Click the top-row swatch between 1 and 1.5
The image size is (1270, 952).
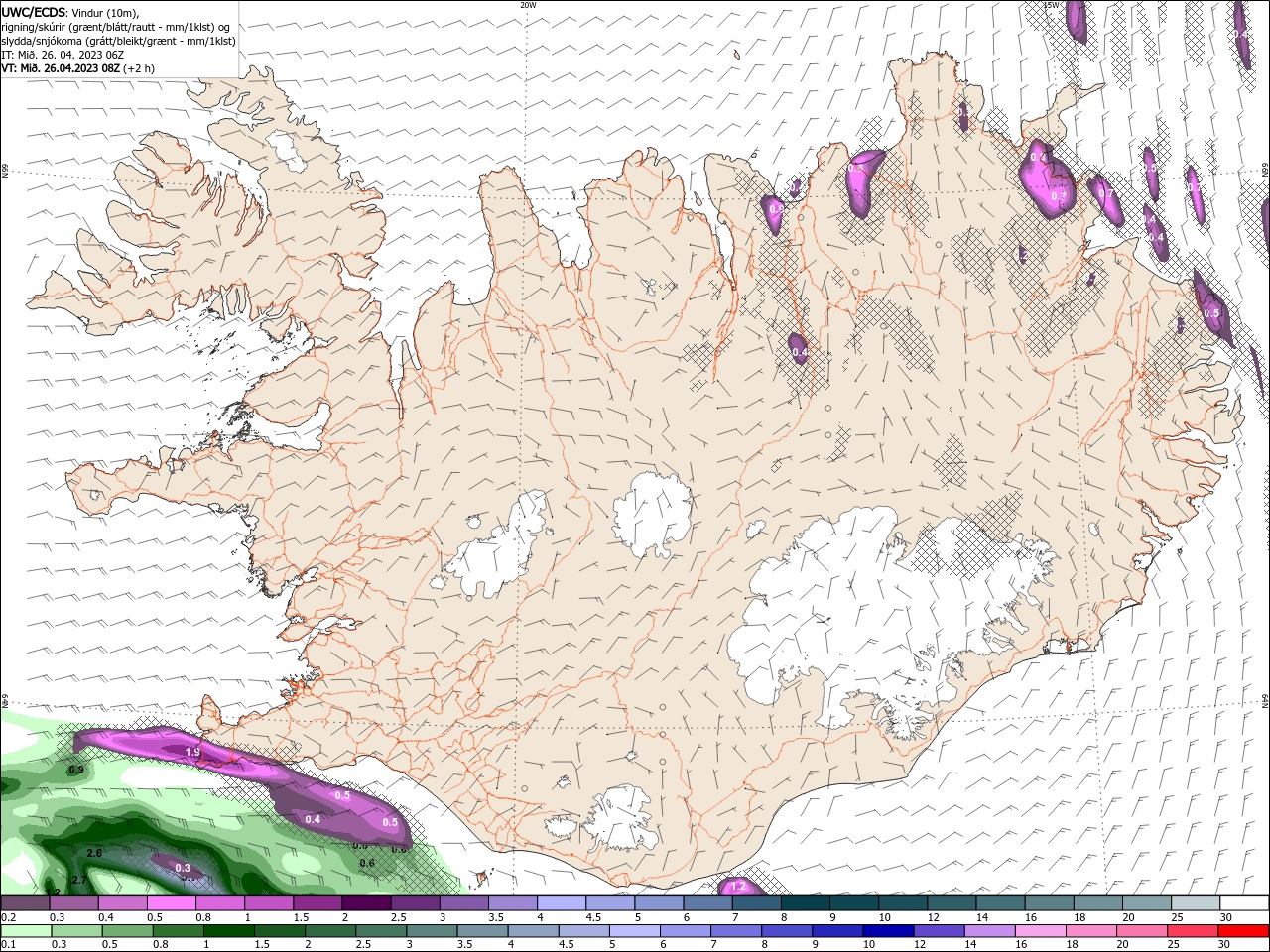[x=268, y=903]
